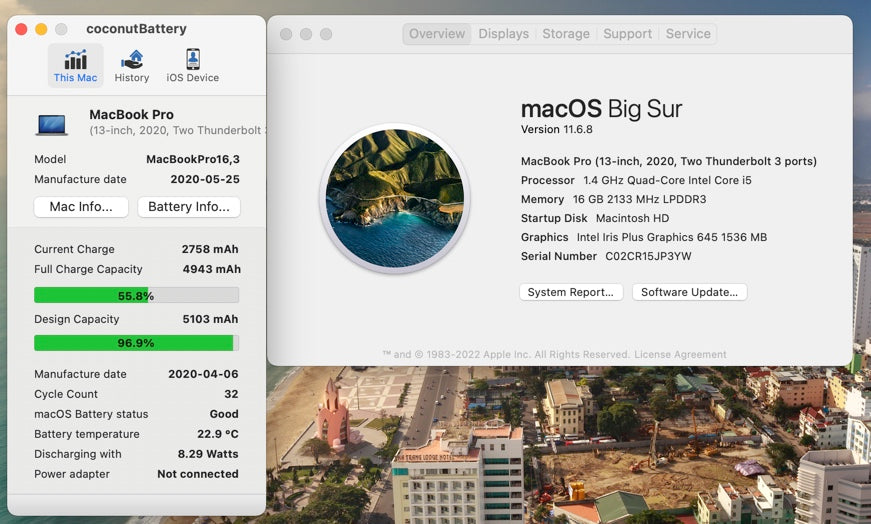Open the History view icon
Screen dimensions: 871x524
coord(131,65)
